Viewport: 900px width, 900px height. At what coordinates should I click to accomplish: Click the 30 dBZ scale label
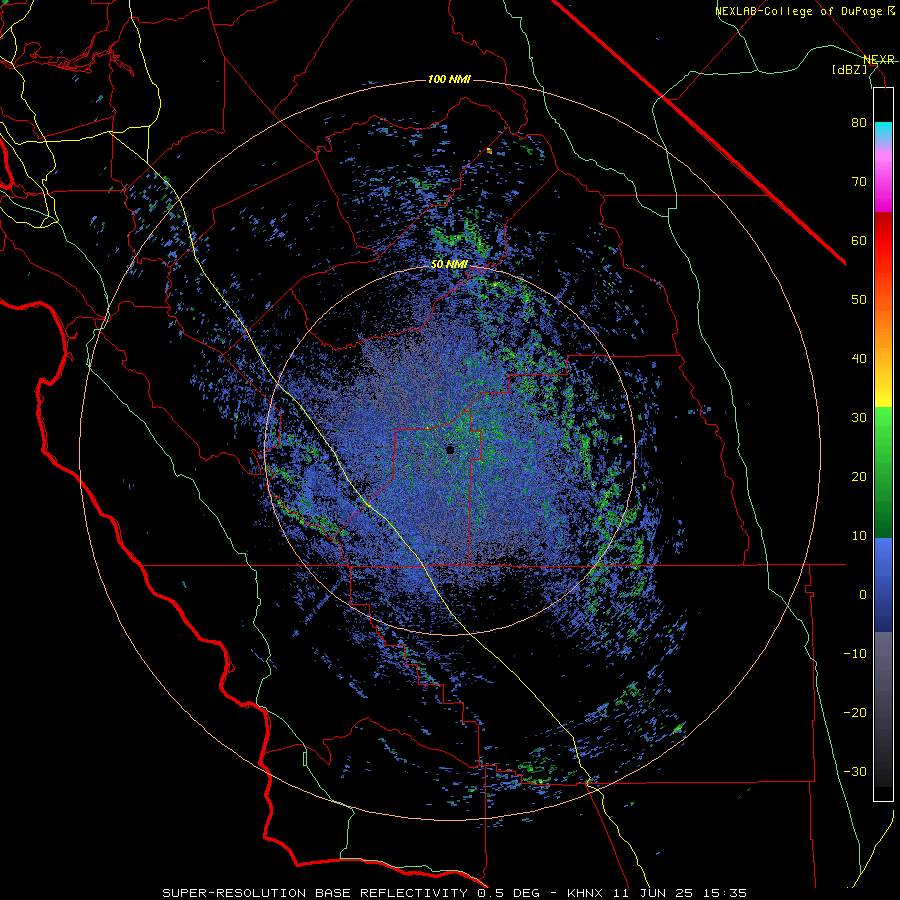coord(859,417)
